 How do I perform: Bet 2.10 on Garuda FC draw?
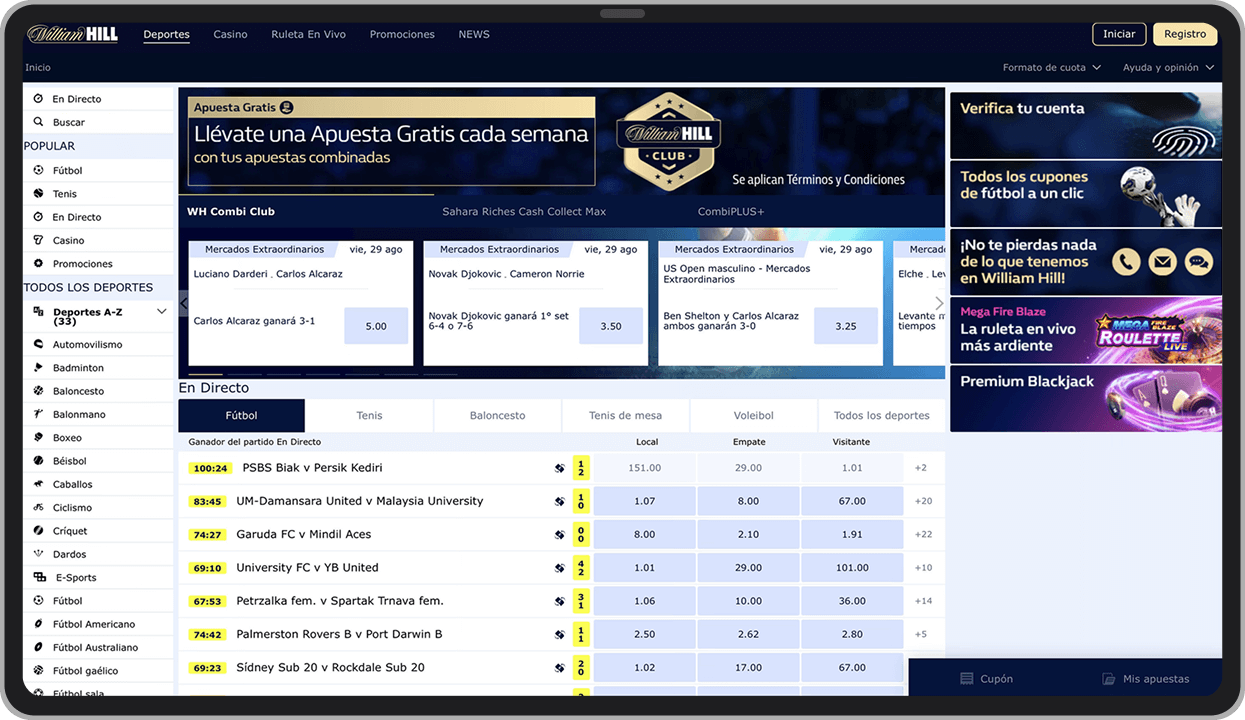[x=748, y=535]
